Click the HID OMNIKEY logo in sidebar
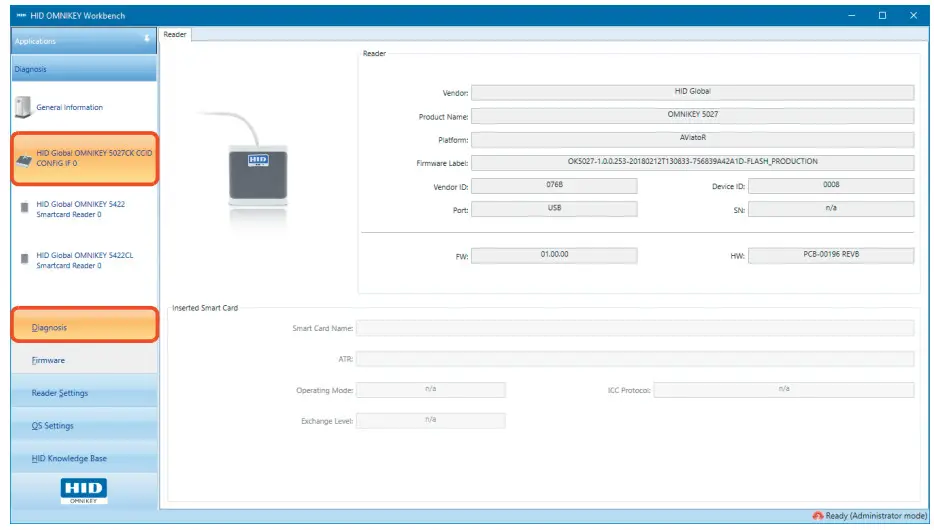The image size is (934, 530). tap(83, 491)
